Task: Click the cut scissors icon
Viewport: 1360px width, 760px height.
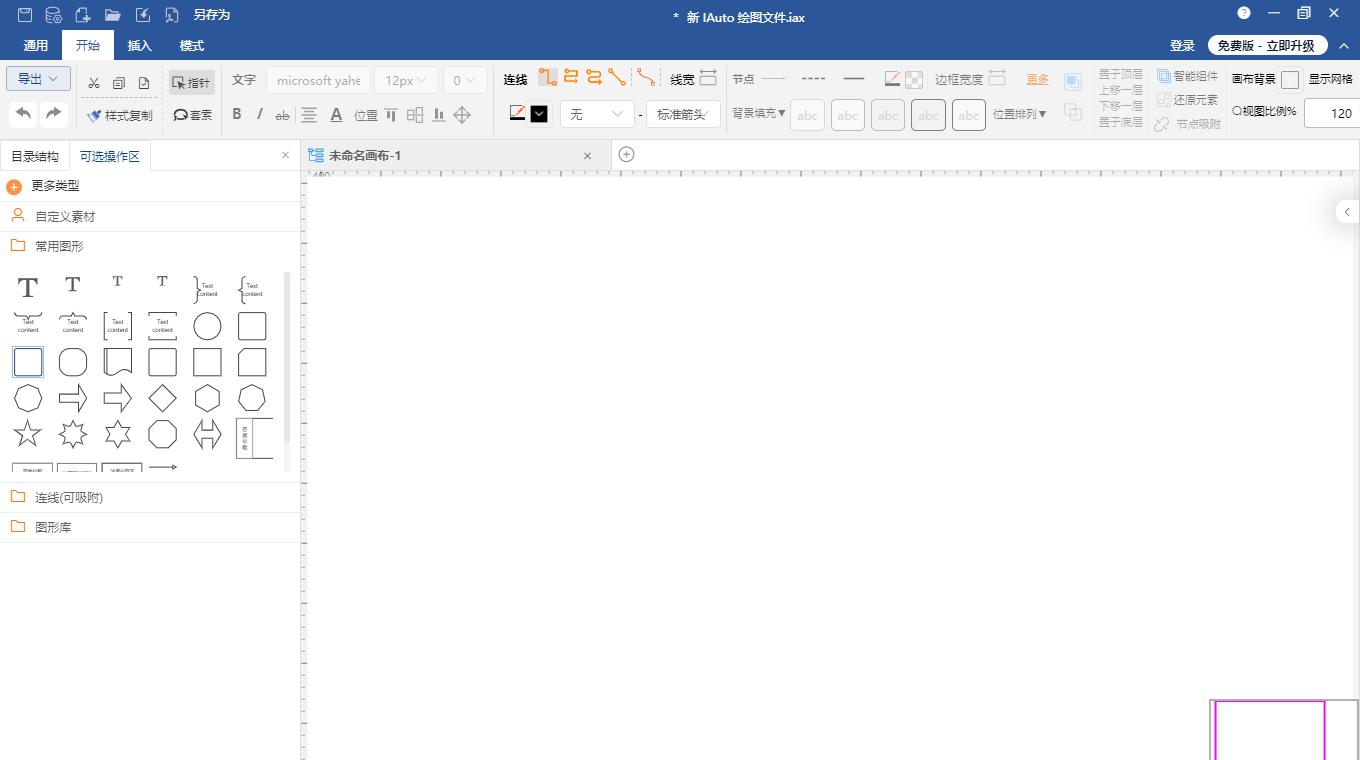Action: [x=94, y=83]
